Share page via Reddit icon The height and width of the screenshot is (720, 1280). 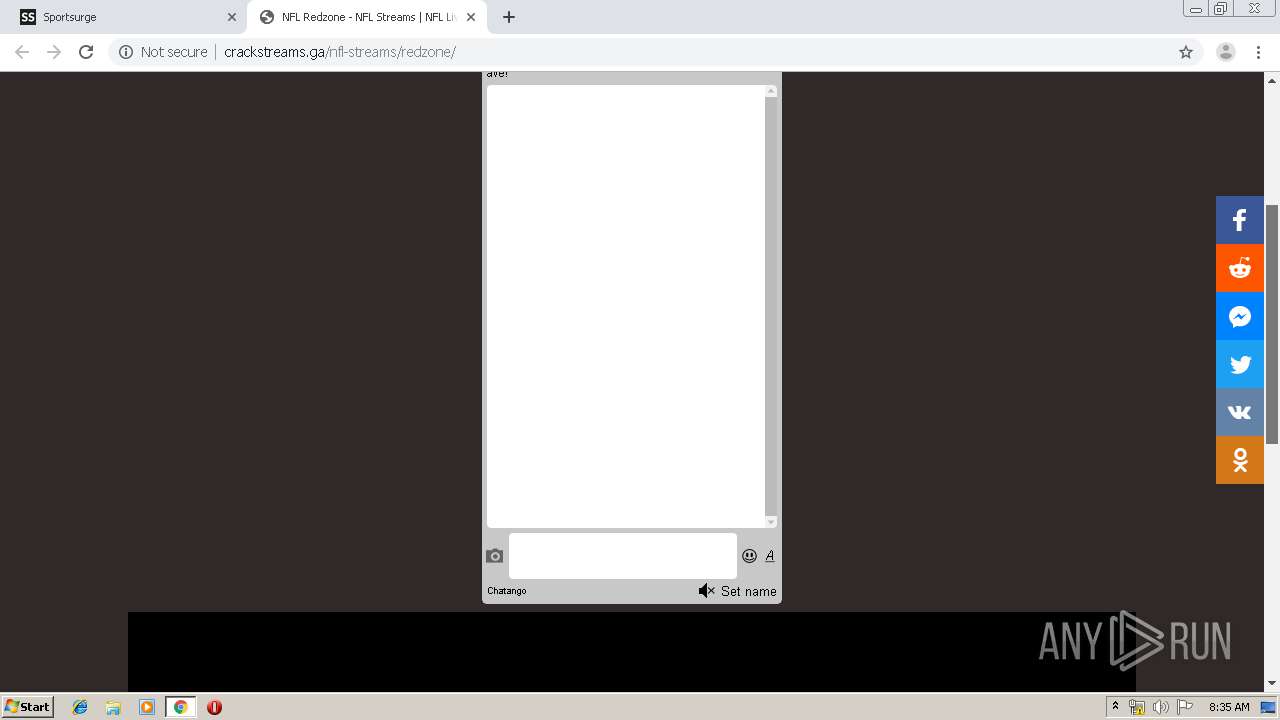(1240, 268)
